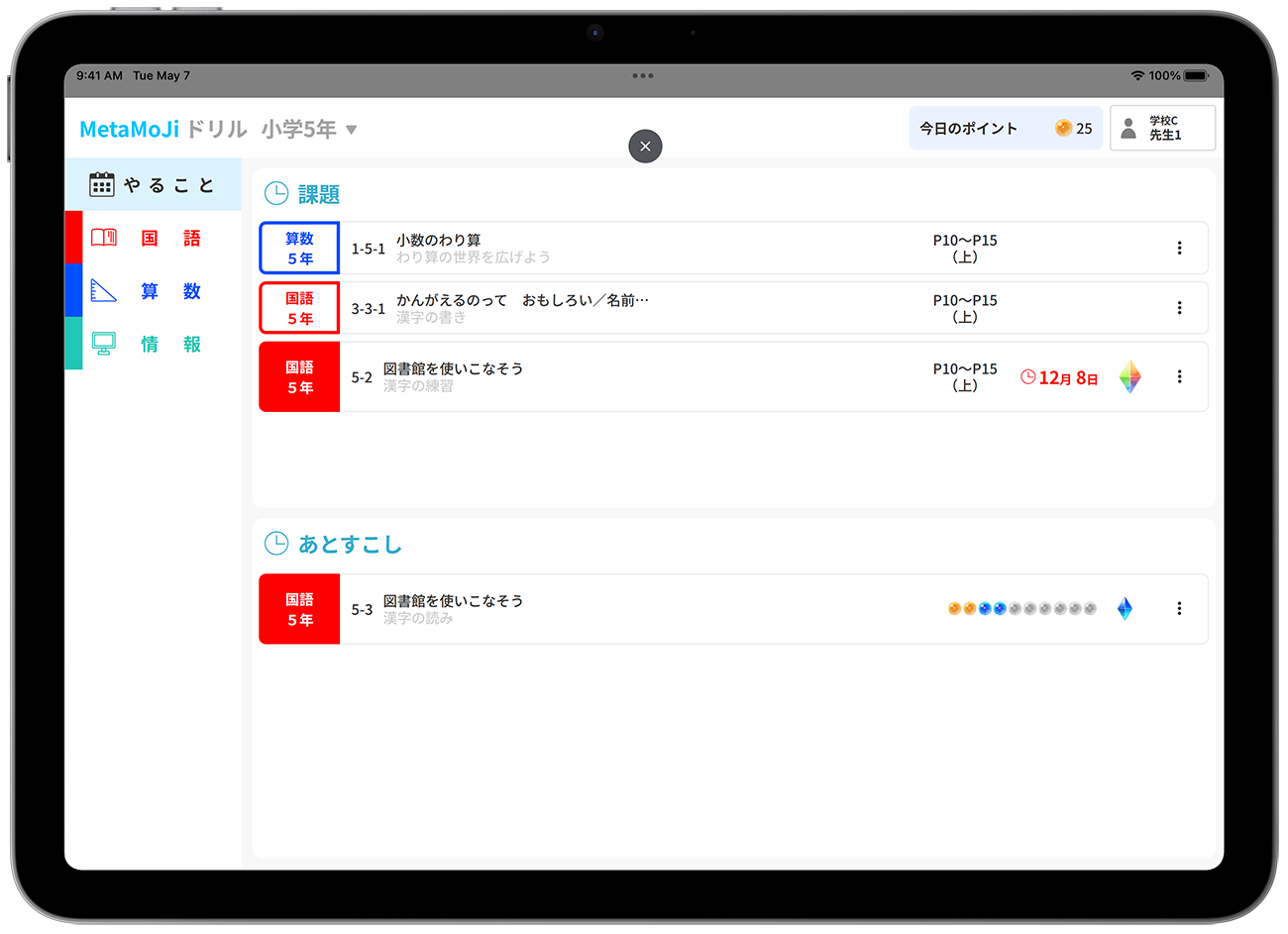
Task: Open the kebab menu on the 小数のわり算 row
Action: (x=1180, y=248)
